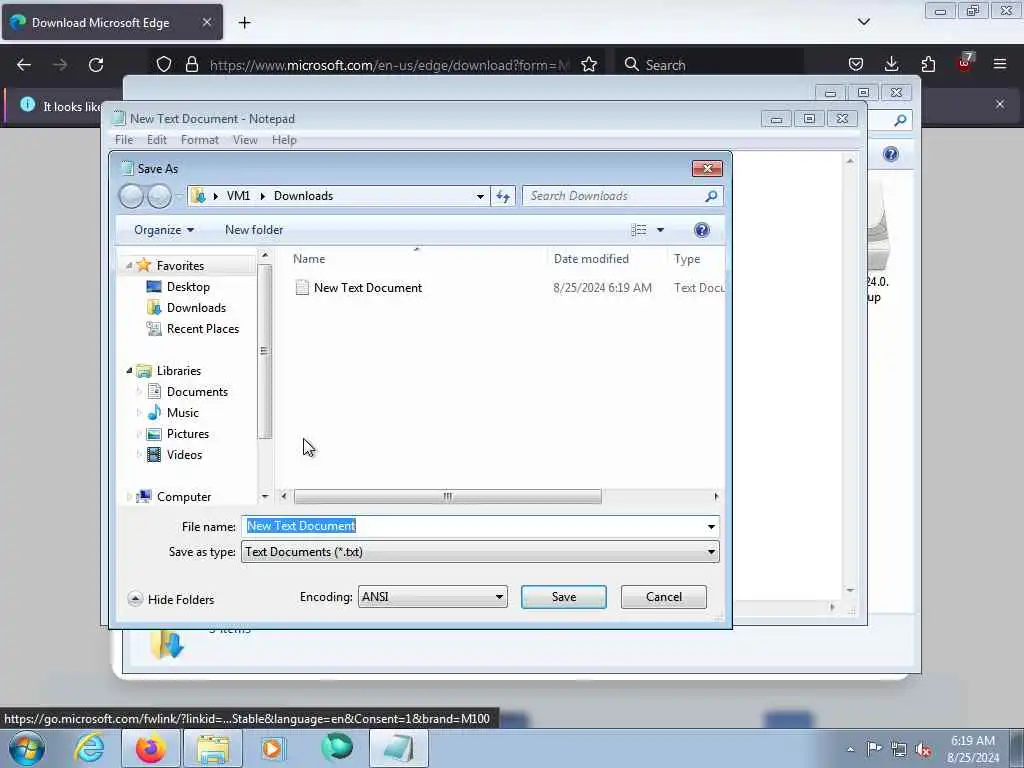The height and width of the screenshot is (768, 1024).
Task: Select the Download Microsoft Edge browser tab
Action: pos(112,22)
